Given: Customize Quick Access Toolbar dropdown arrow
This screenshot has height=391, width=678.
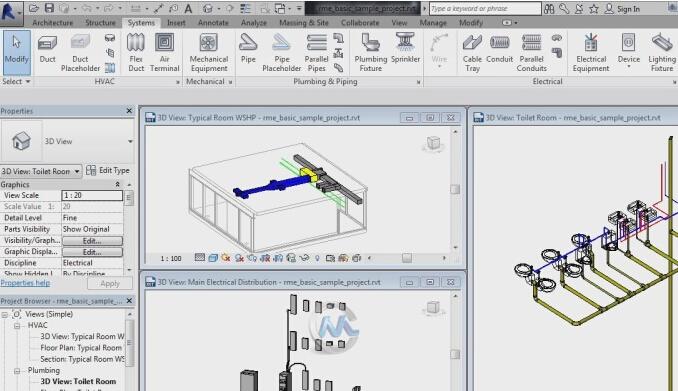Looking at the screenshot, I should (299, 8).
